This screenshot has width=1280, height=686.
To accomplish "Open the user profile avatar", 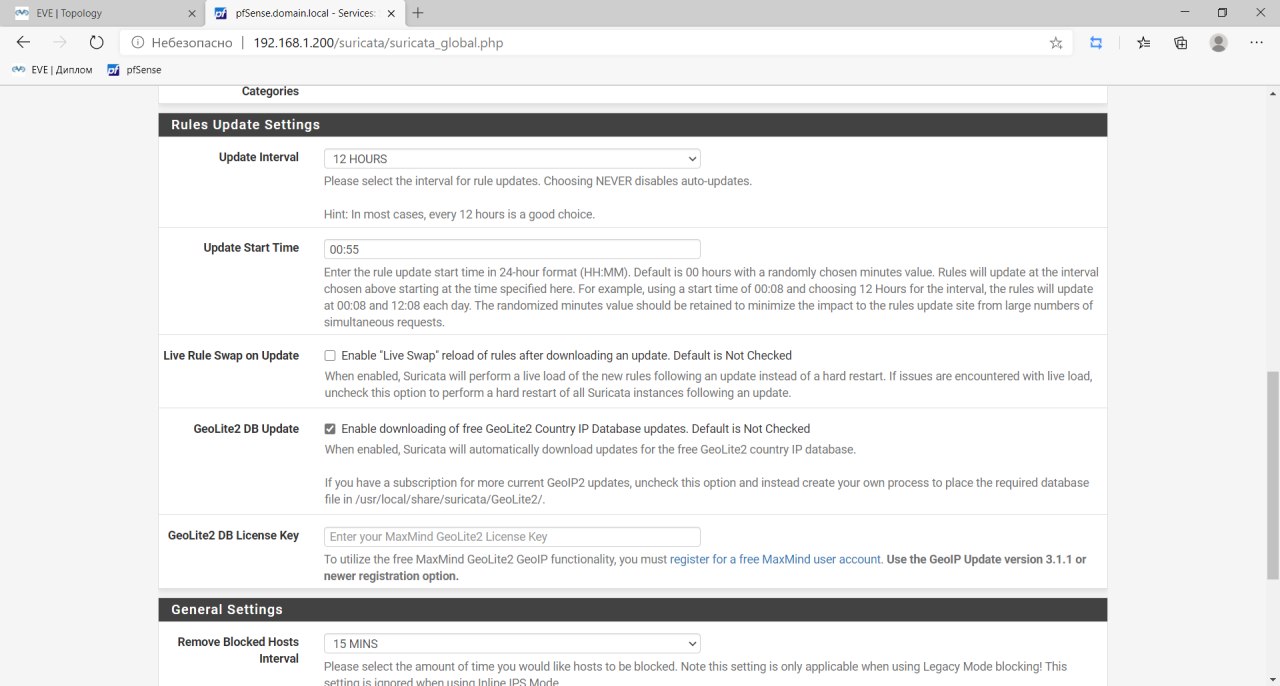I will pos(1218,43).
